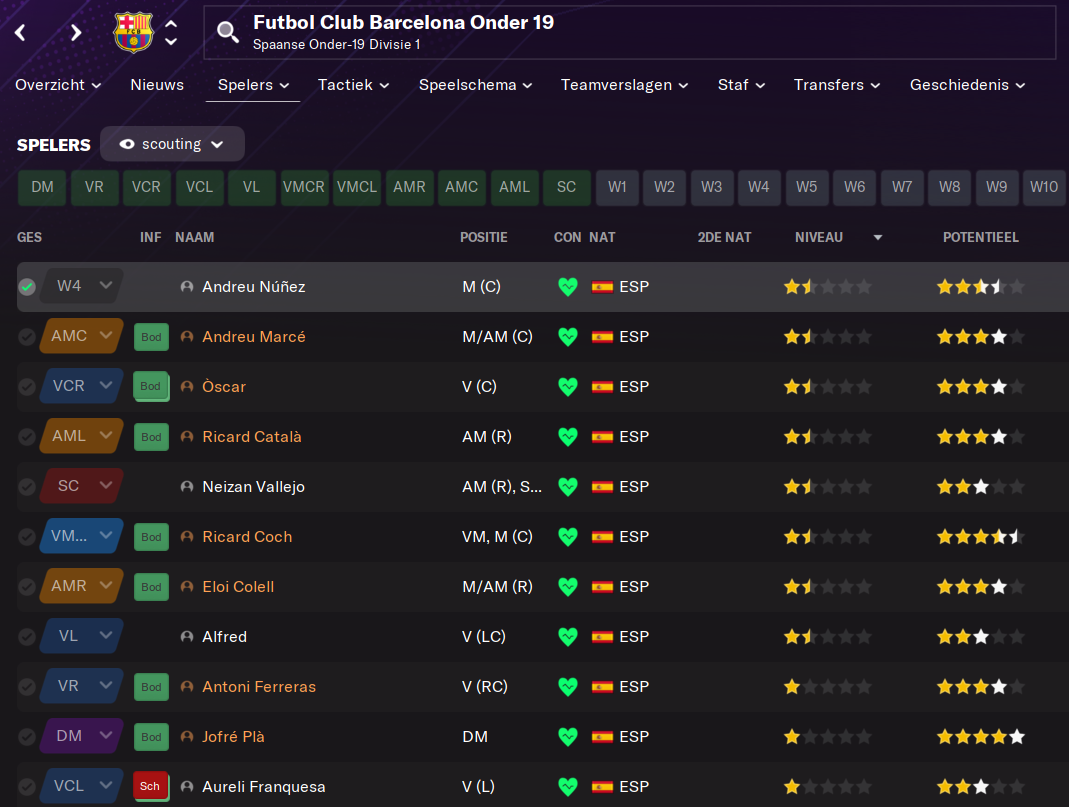Click potential star rating of Jofré Plà
Screen dimensions: 1069x807
click(x=980, y=737)
